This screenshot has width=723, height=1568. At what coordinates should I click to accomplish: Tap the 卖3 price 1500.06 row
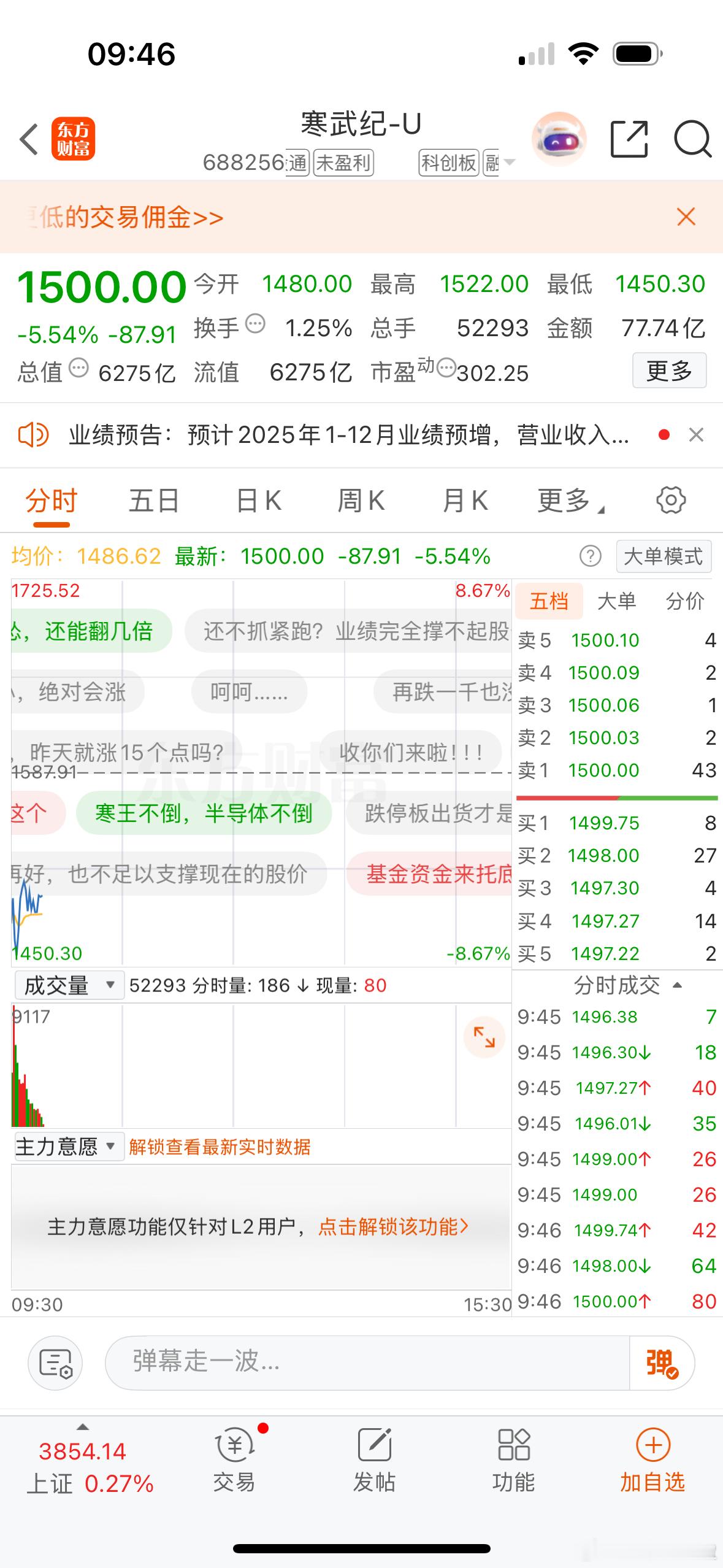[617, 705]
